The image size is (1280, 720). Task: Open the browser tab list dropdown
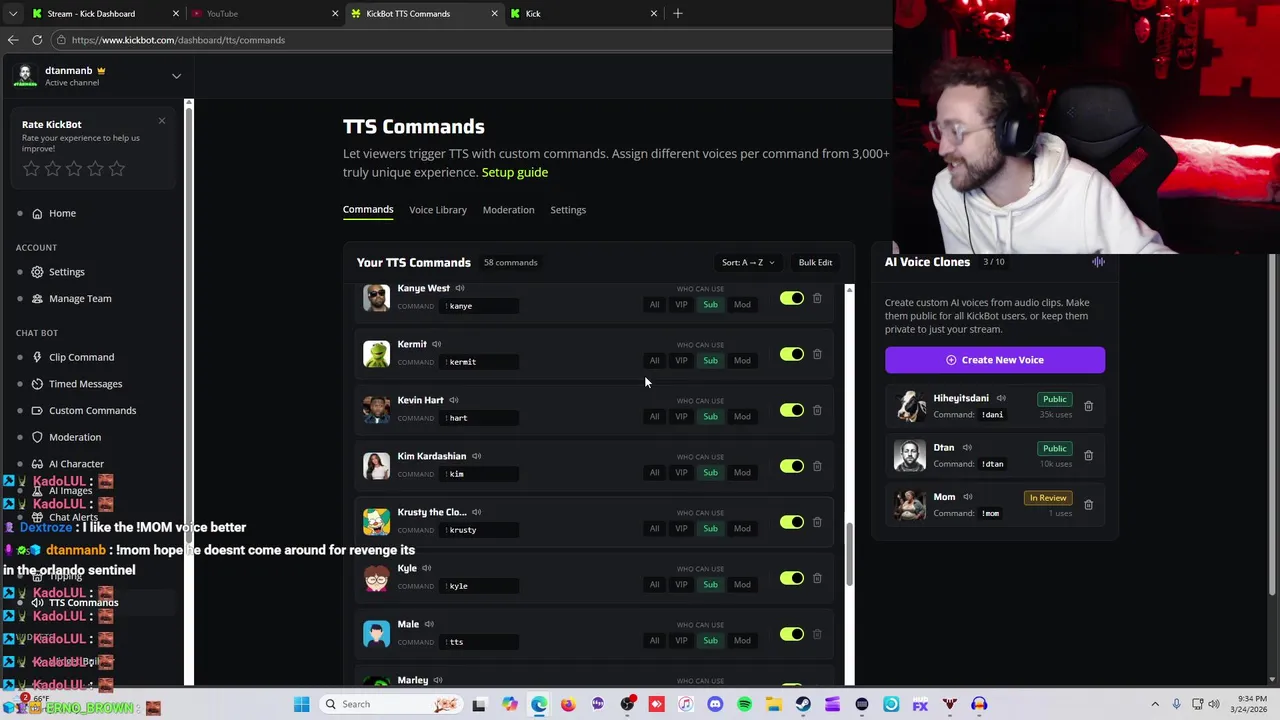pos(13,13)
